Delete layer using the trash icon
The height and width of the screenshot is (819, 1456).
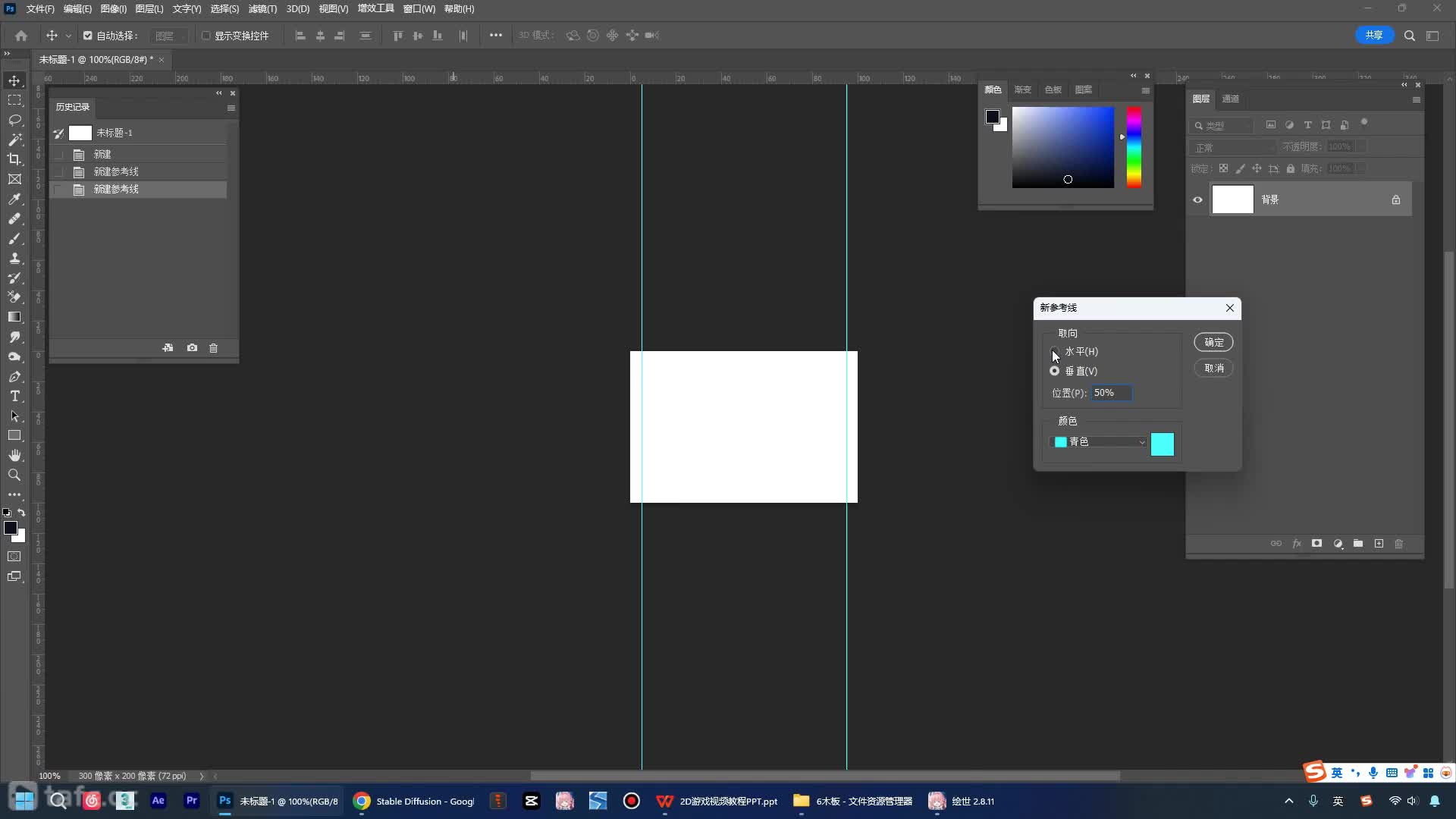[x=1399, y=544]
